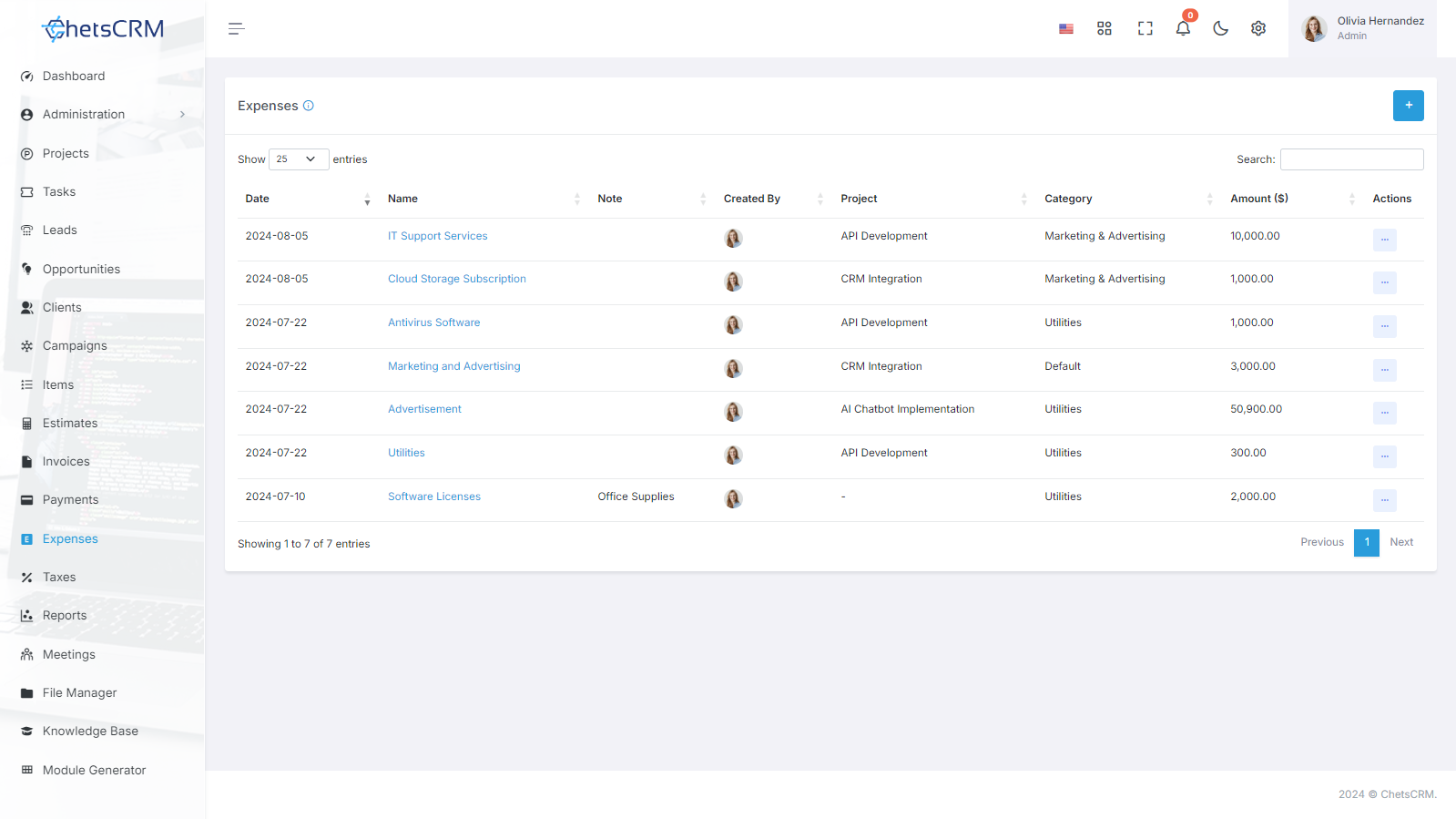The image size is (1456, 819).
Task: Open the notifications bell
Action: (1183, 28)
